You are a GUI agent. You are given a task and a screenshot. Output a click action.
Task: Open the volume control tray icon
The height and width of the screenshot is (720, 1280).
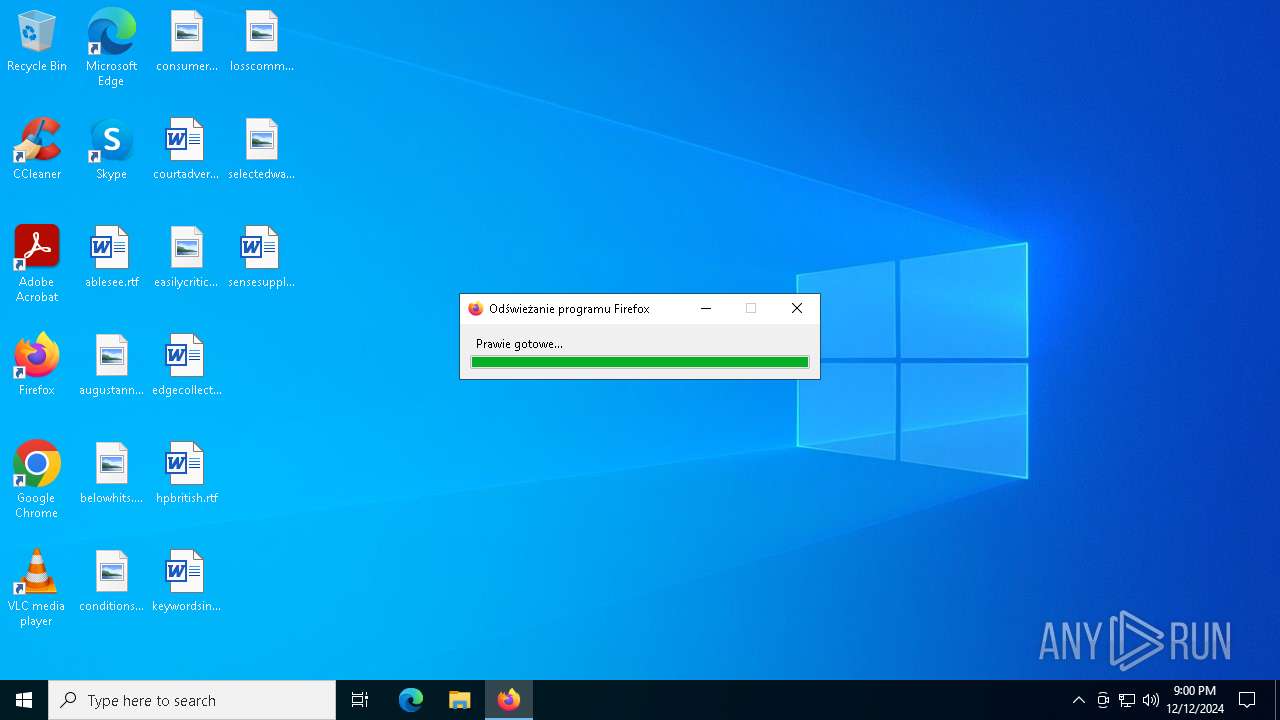pos(1151,700)
